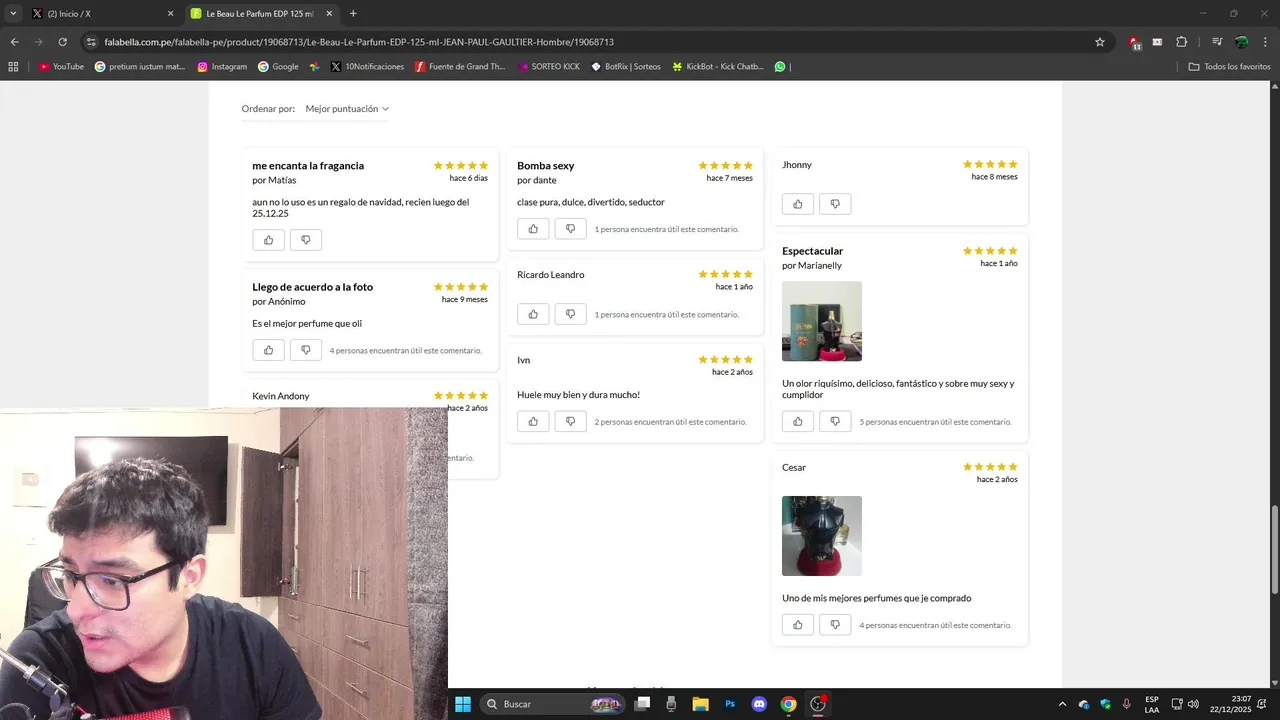Open 'Todos los favoritos' folder
The image size is (1280, 720).
[1229, 67]
